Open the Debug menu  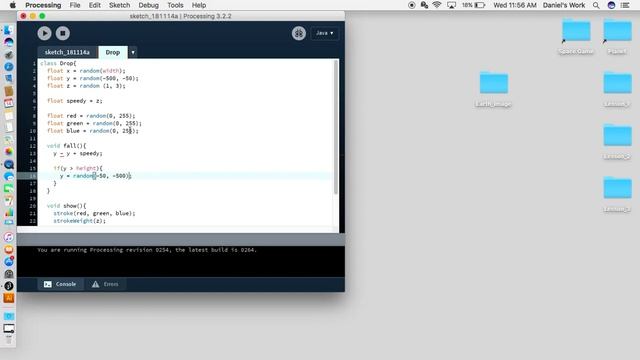point(149,5)
